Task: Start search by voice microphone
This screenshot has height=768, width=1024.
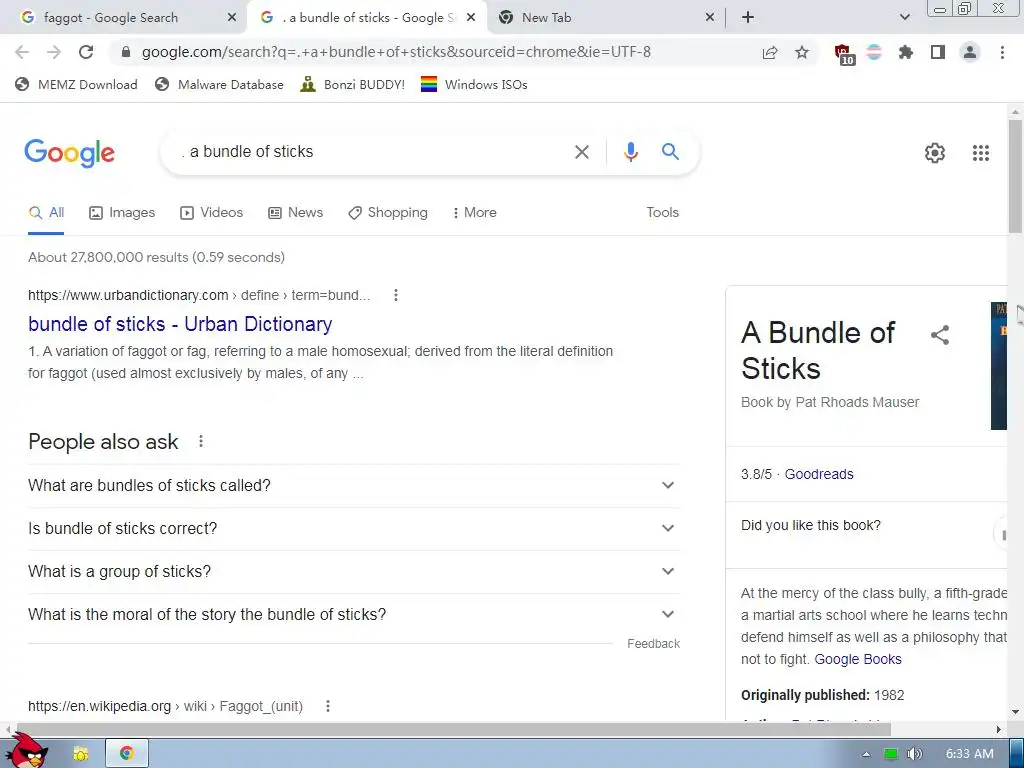Action: coord(630,152)
